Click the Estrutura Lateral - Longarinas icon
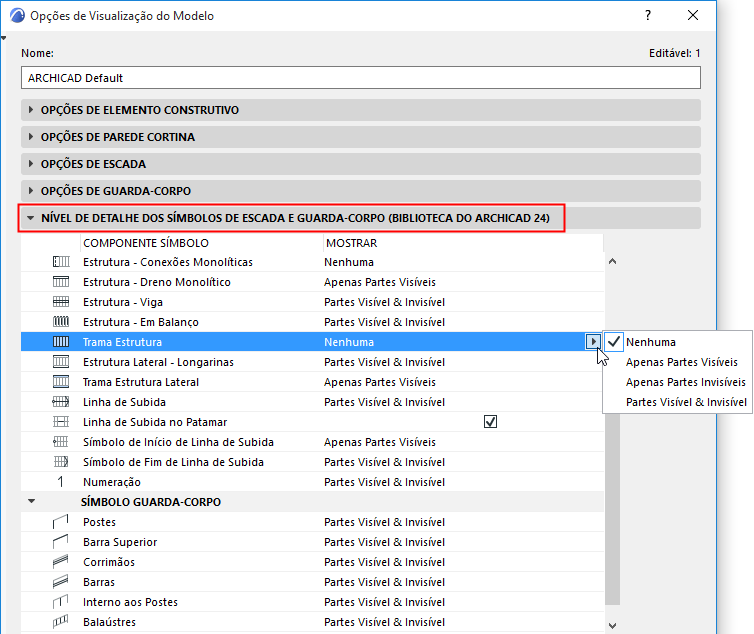754x634 pixels. [61, 362]
